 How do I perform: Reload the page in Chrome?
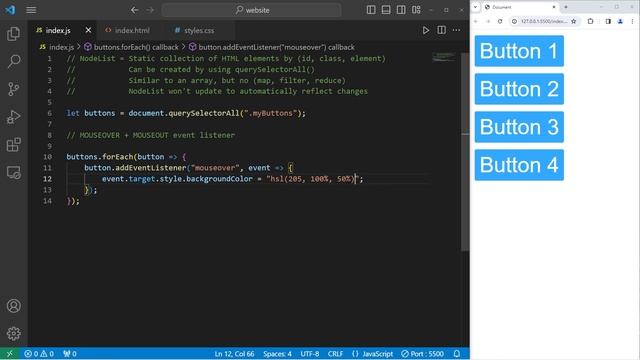pos(500,21)
